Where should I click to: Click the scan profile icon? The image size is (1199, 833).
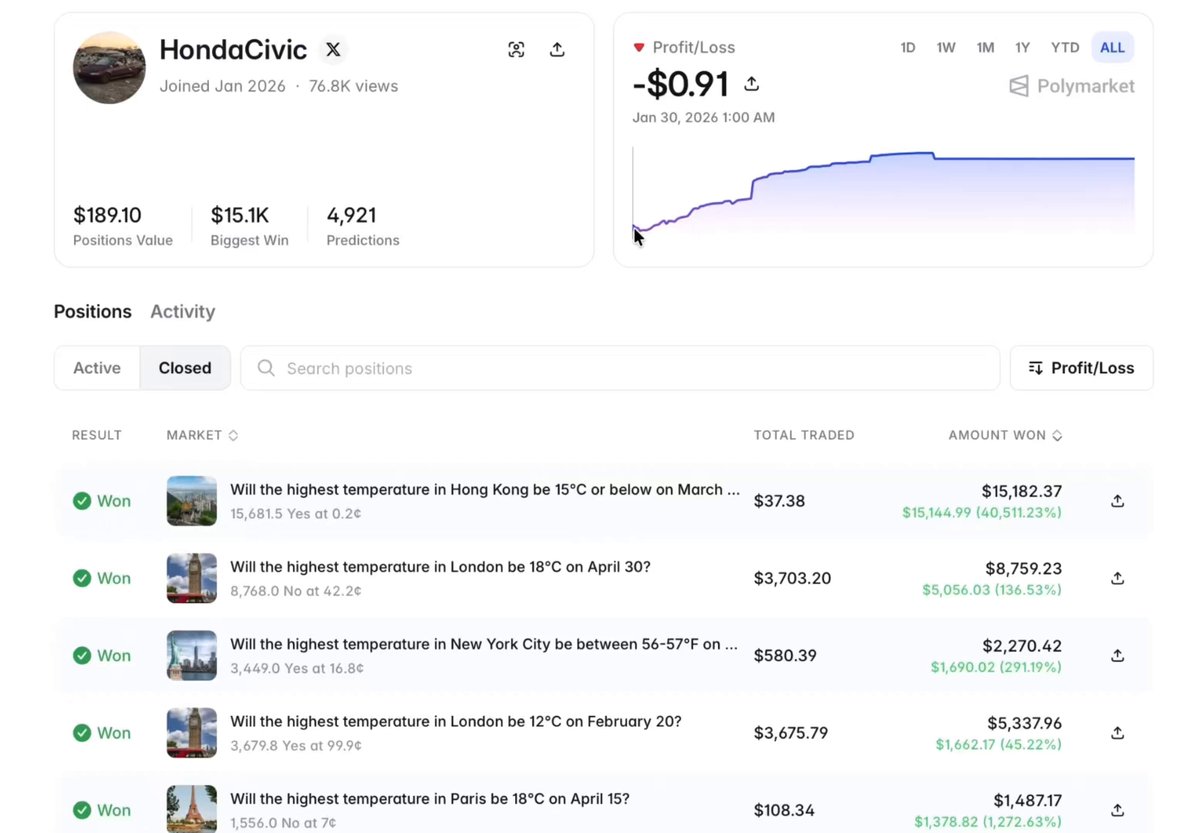point(516,50)
